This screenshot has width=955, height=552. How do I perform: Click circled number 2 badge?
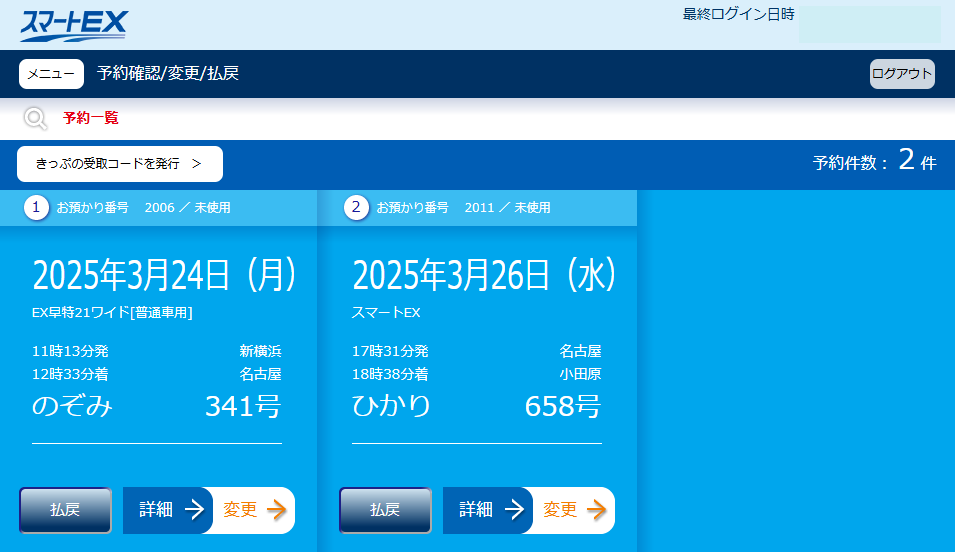pyautogui.click(x=356, y=208)
